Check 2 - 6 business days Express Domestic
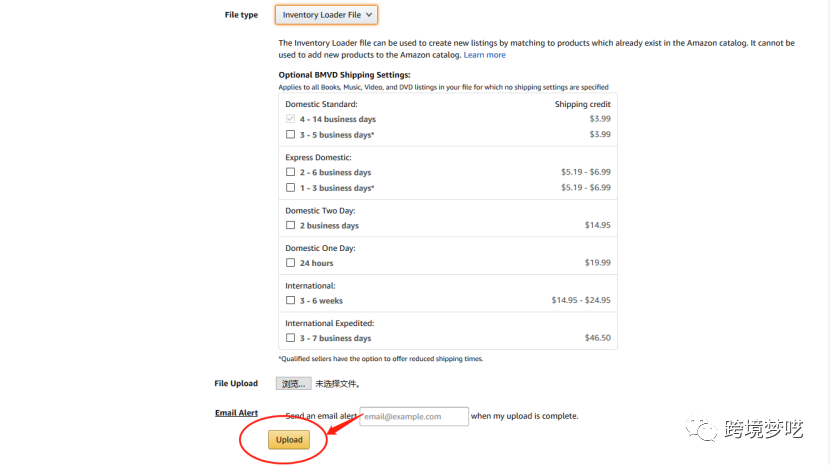The width and height of the screenshot is (830, 465). pos(290,172)
